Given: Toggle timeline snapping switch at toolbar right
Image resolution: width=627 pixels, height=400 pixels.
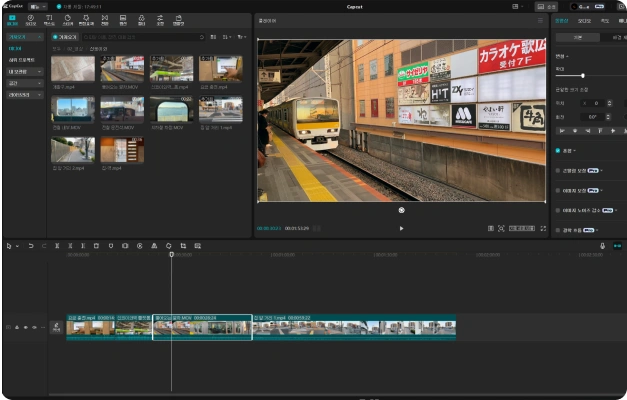Looking at the screenshot, I should point(617,246).
